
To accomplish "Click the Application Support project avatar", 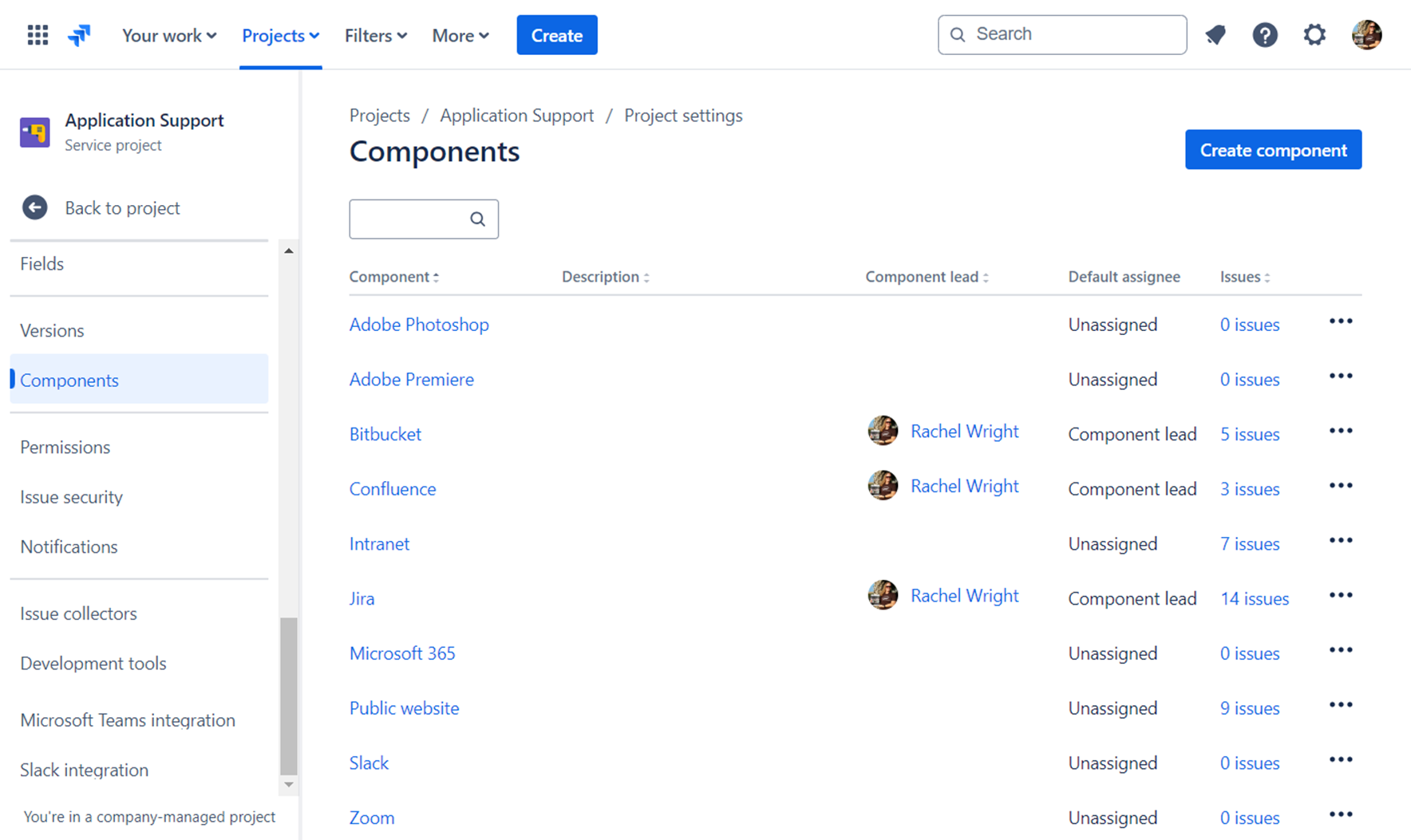I will [34, 132].
